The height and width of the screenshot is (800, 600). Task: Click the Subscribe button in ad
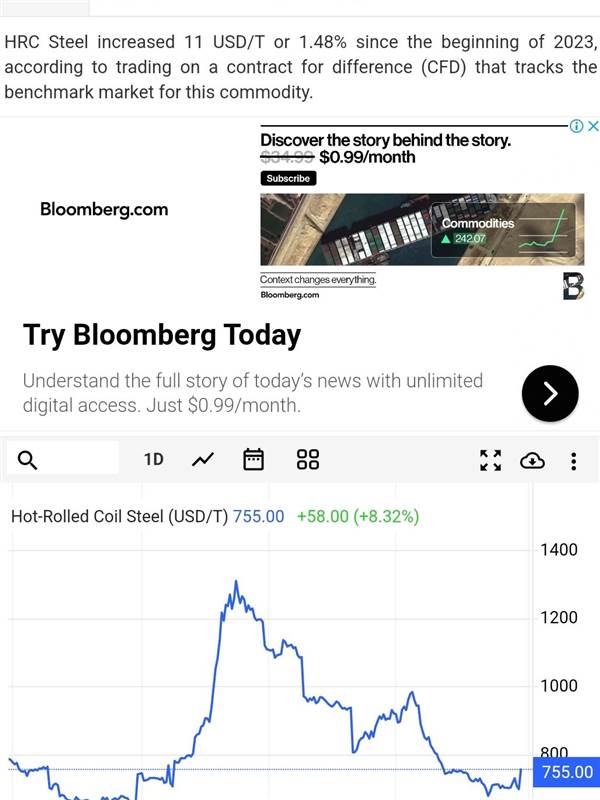(x=288, y=178)
